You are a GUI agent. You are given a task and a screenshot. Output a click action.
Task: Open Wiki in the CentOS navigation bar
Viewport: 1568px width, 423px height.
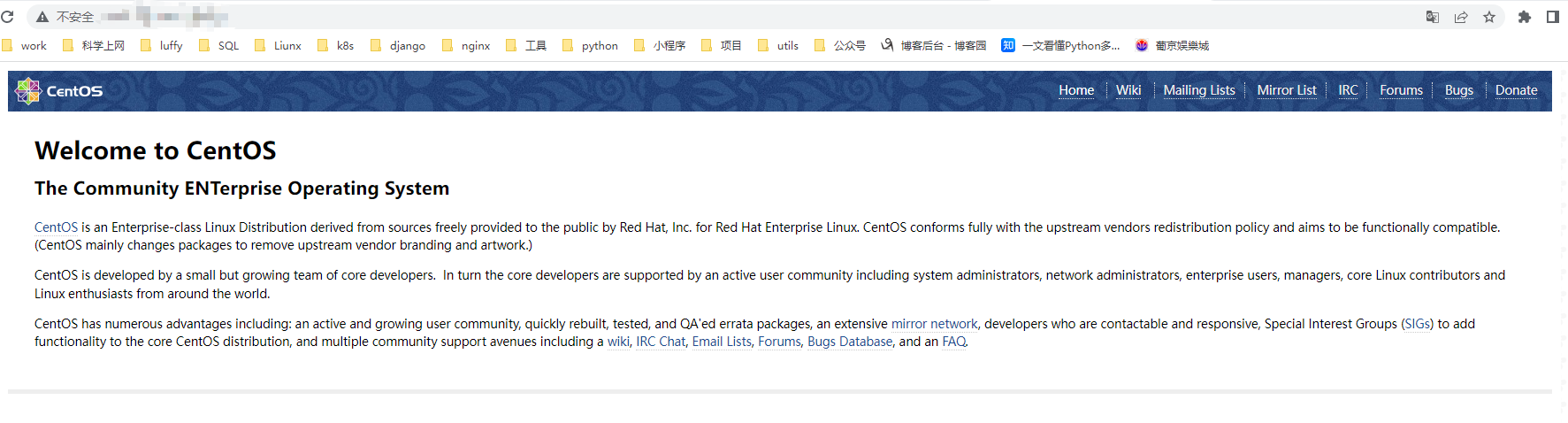[x=1128, y=90]
